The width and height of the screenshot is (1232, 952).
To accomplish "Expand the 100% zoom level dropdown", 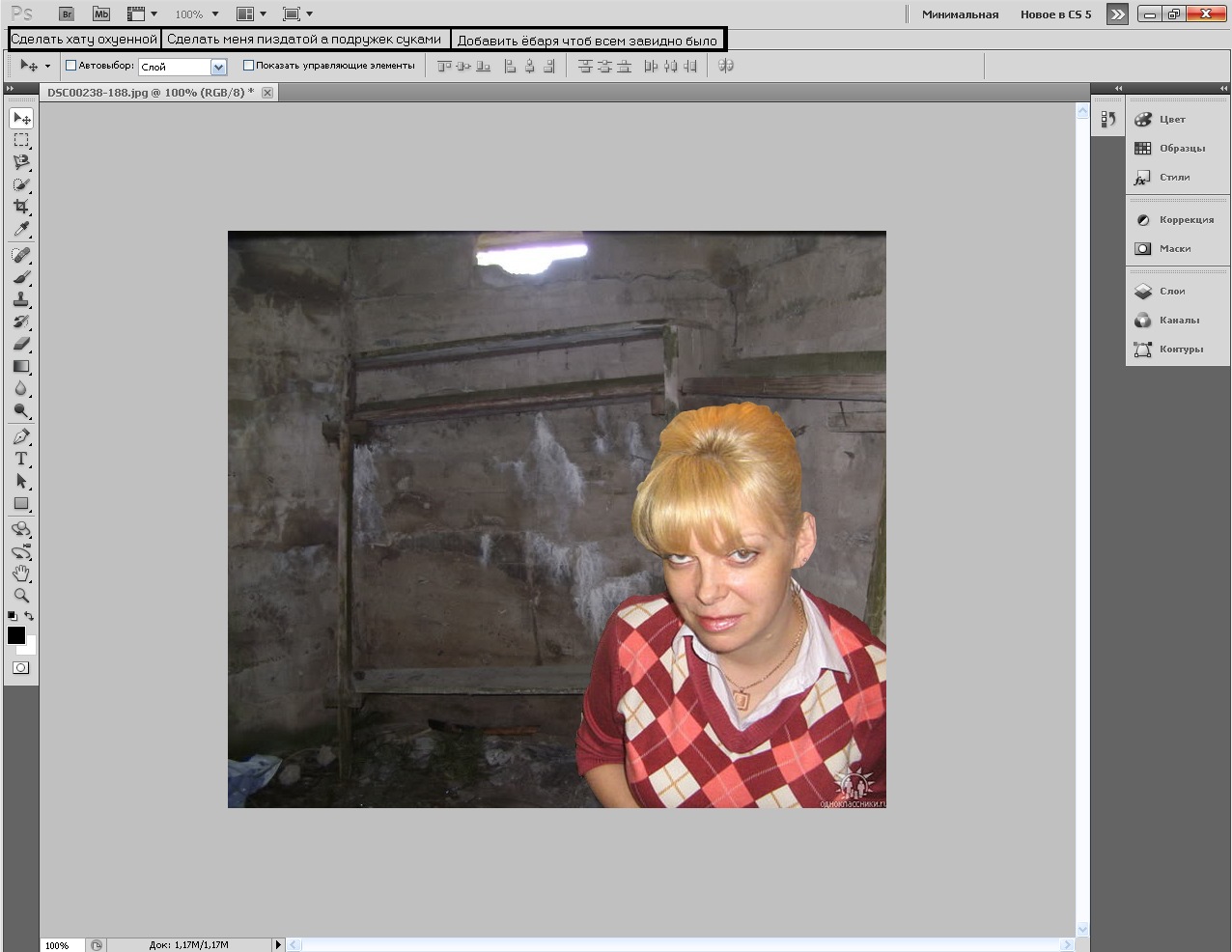I will click(197, 14).
